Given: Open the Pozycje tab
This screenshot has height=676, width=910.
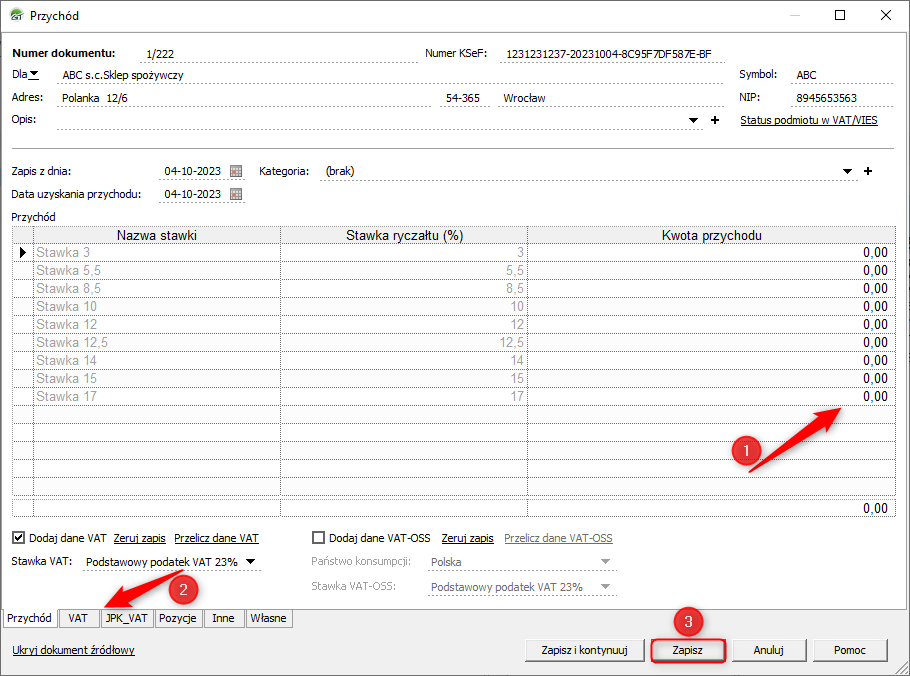Looking at the screenshot, I should click(178, 619).
